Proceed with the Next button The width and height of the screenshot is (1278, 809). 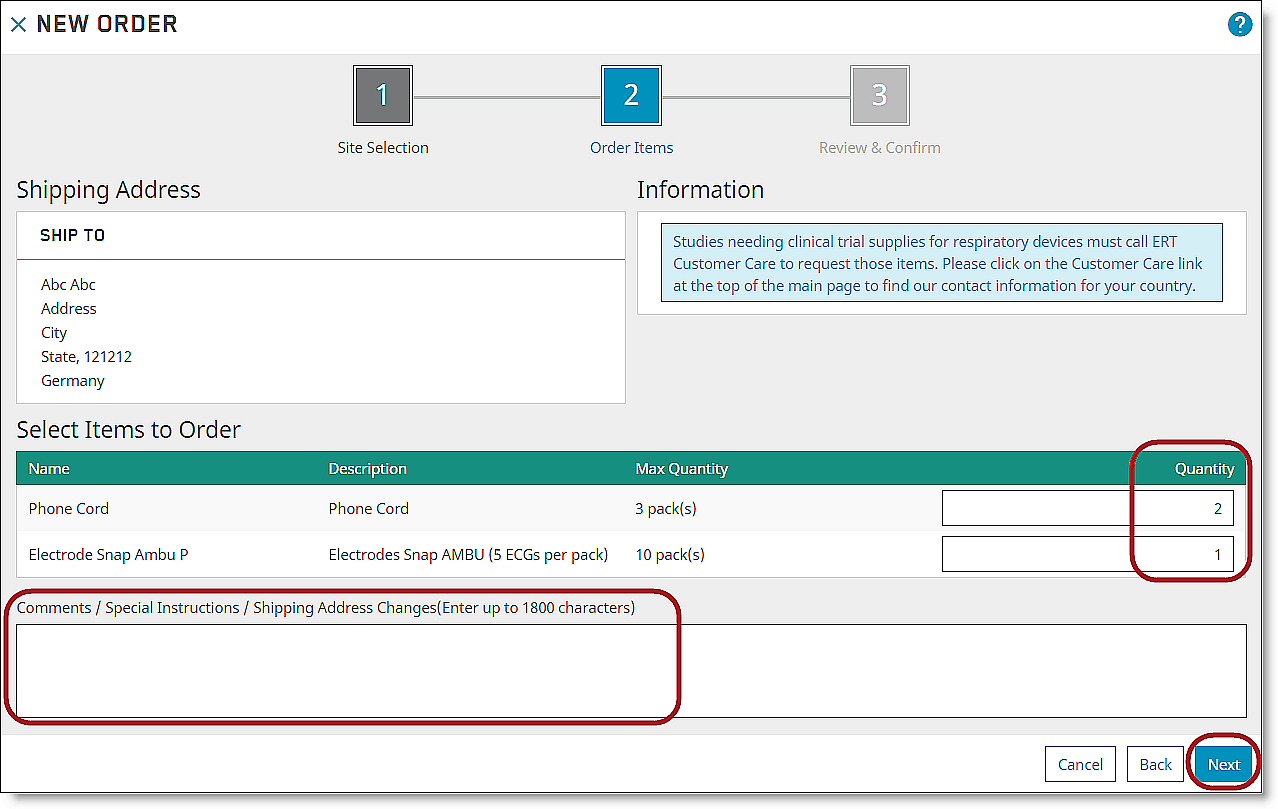click(x=1223, y=764)
